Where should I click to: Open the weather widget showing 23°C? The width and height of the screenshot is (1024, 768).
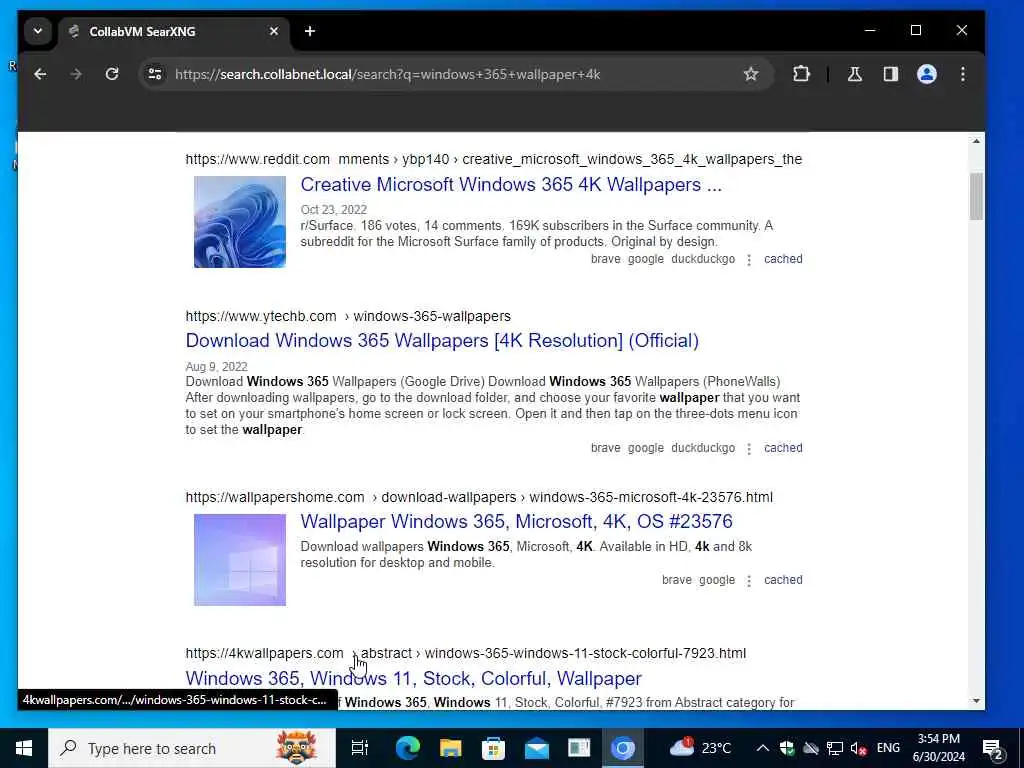(701, 748)
